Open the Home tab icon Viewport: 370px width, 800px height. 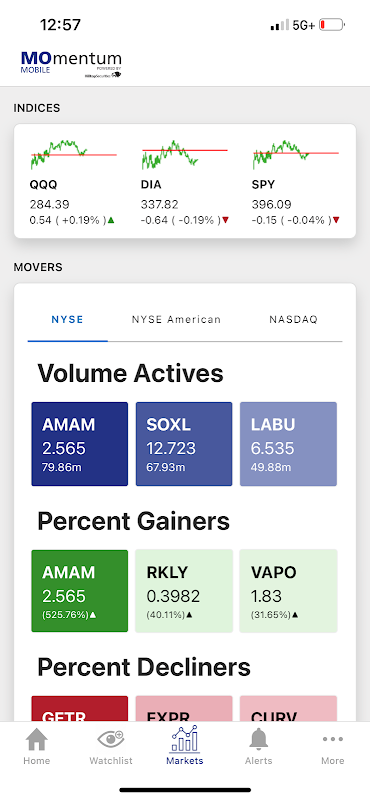37,739
